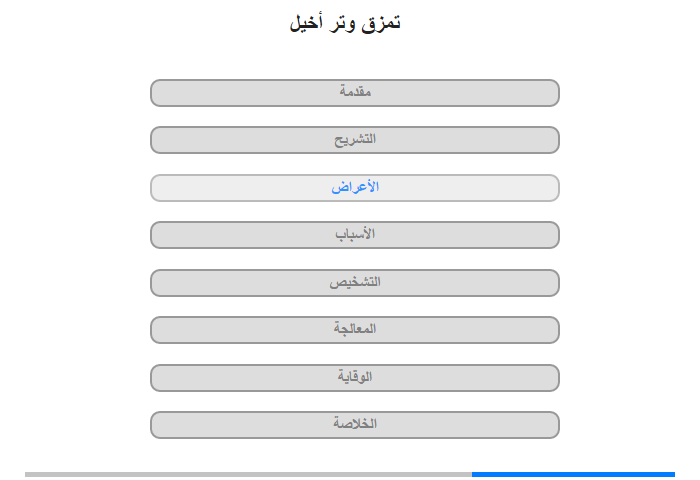
Task: Choose the Diagnosis button above المعالجة
Action: (355, 283)
